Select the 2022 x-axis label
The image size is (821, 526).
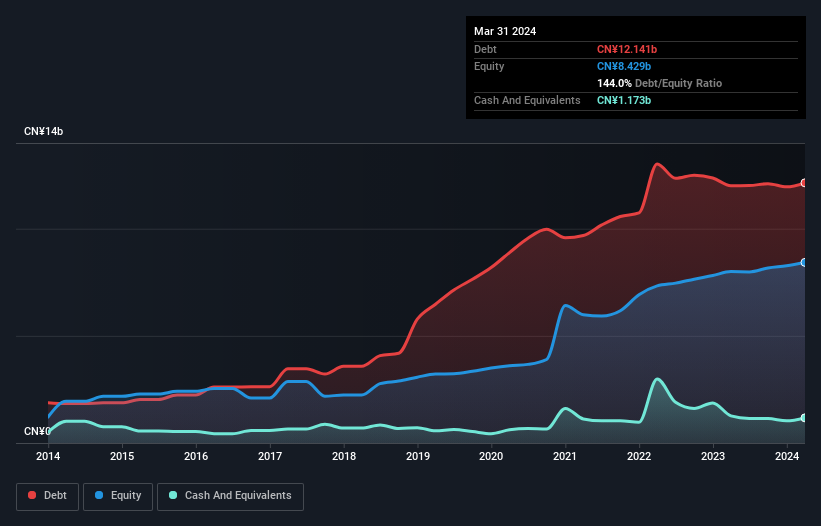point(639,456)
